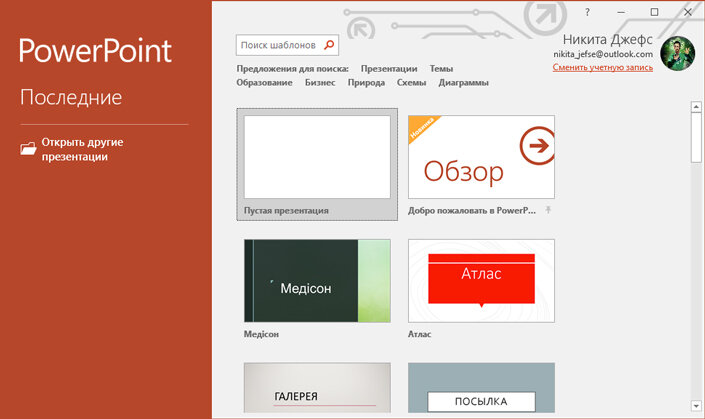Select the 'Схемы' search suggestion

tap(411, 83)
